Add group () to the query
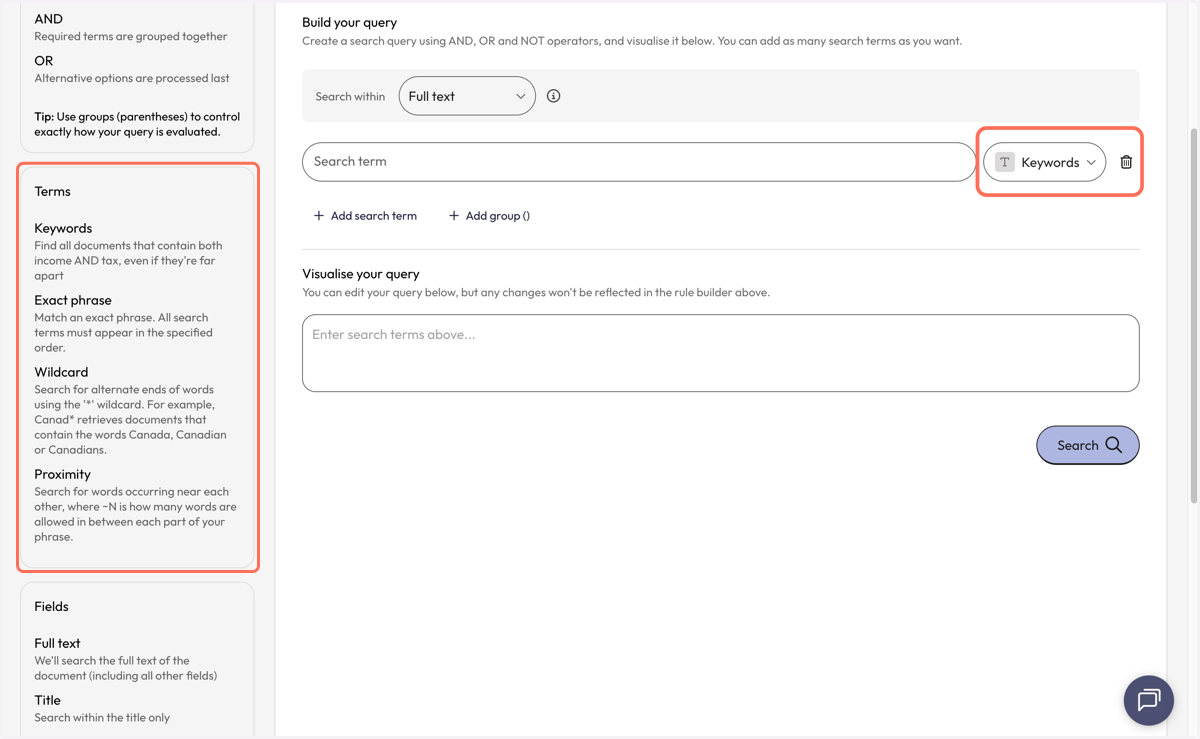Screen dimensions: 1200x739 tap(489, 216)
